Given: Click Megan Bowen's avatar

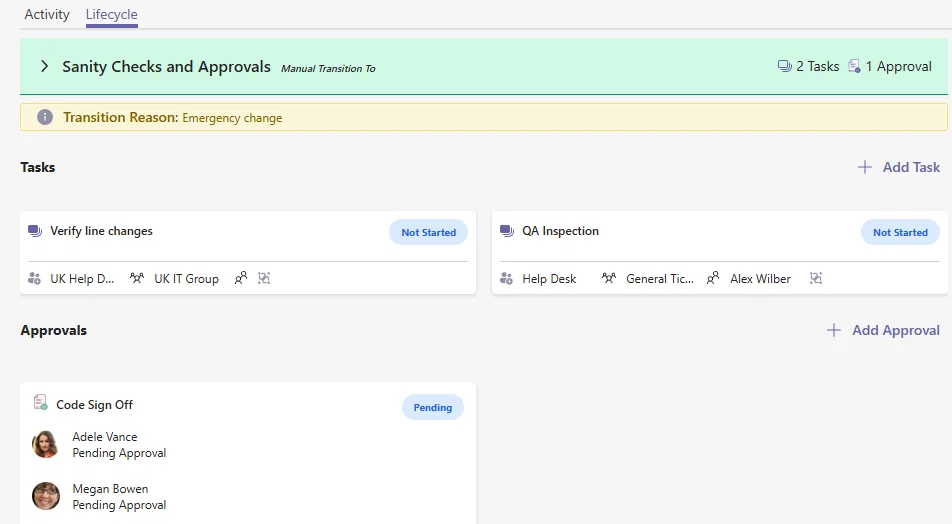Looking at the screenshot, I should point(46,496).
